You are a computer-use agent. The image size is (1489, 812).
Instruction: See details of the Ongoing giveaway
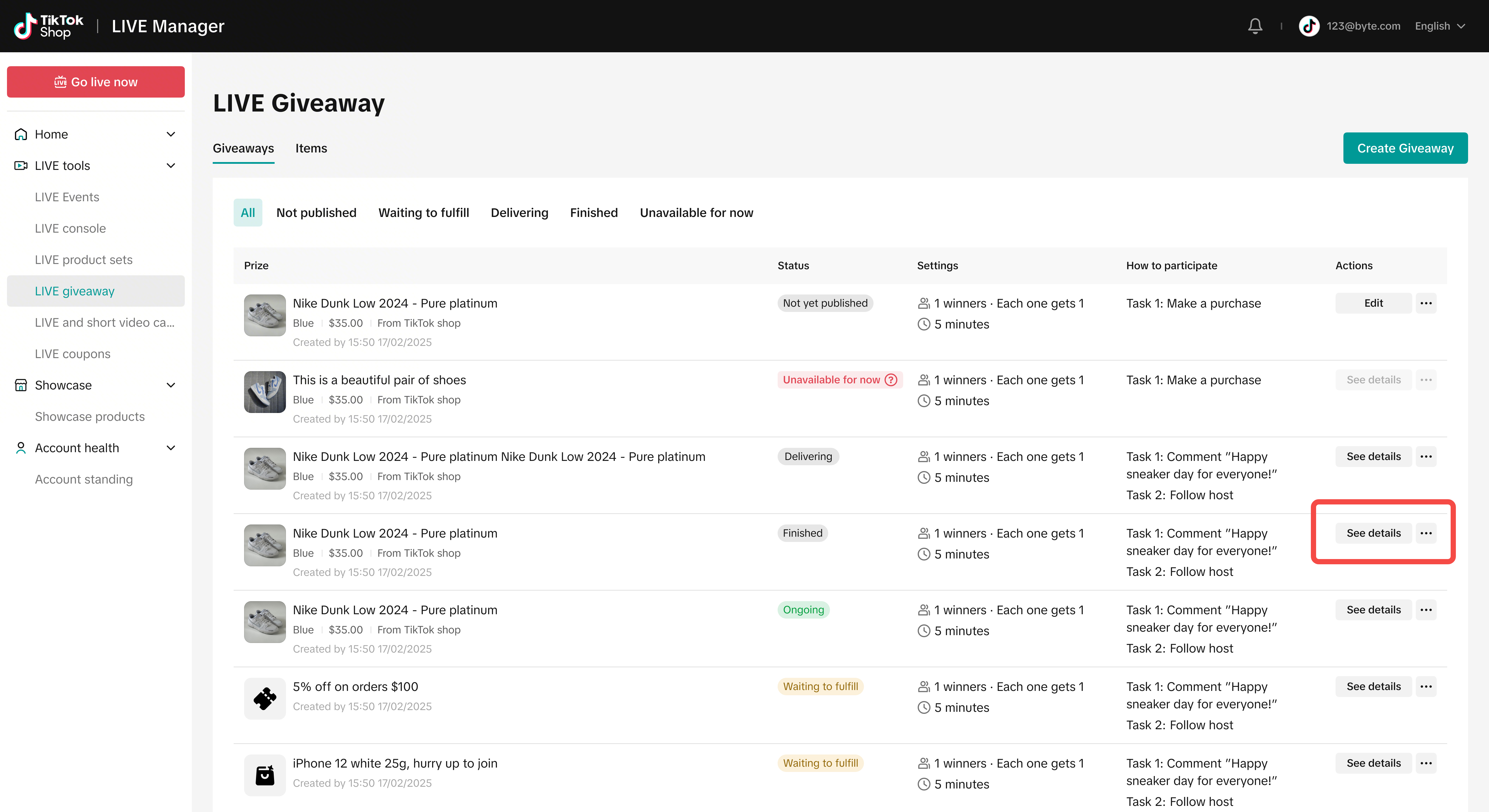(x=1373, y=610)
